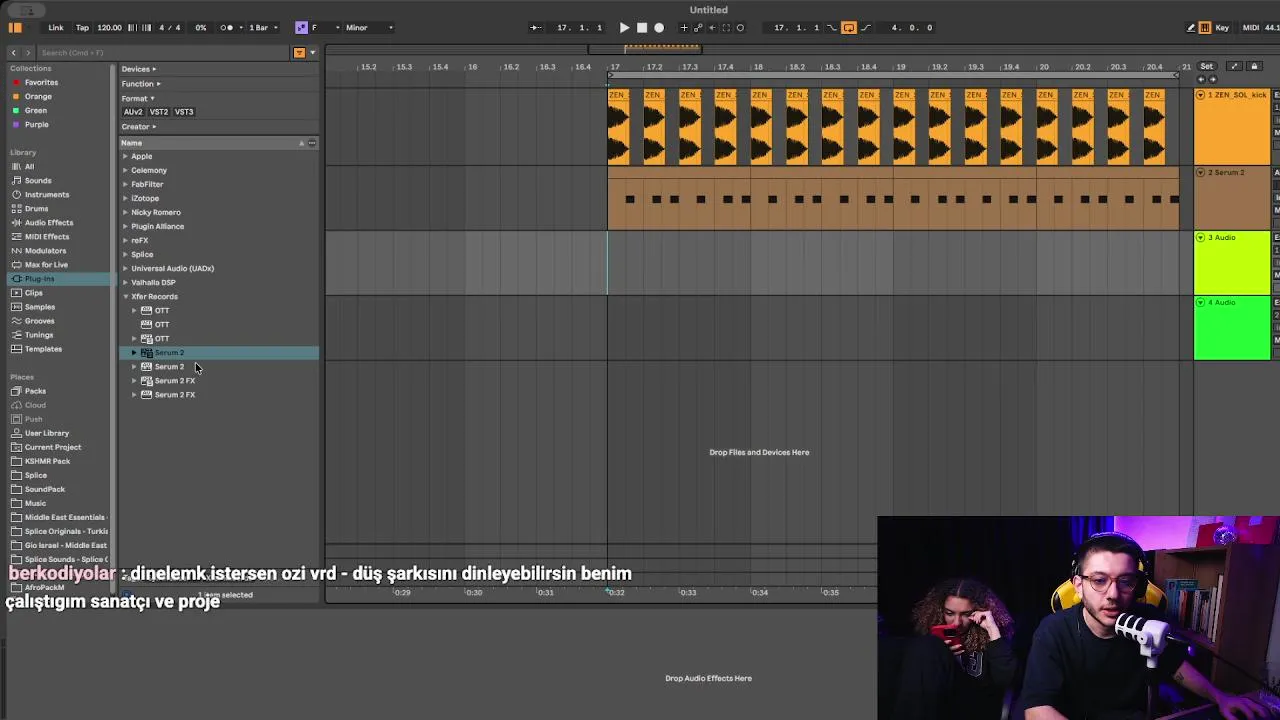The height and width of the screenshot is (720, 1280).
Task: Filter by VST2 format
Action: tap(158, 112)
